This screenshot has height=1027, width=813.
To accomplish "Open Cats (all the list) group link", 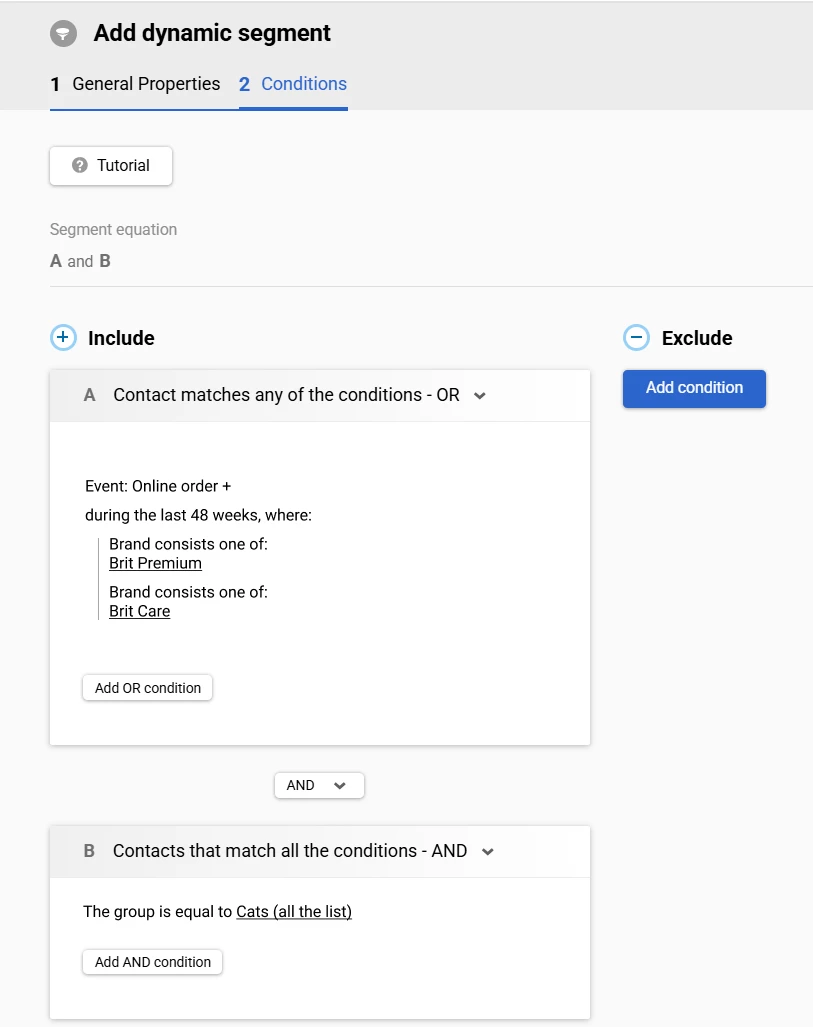I will [294, 912].
